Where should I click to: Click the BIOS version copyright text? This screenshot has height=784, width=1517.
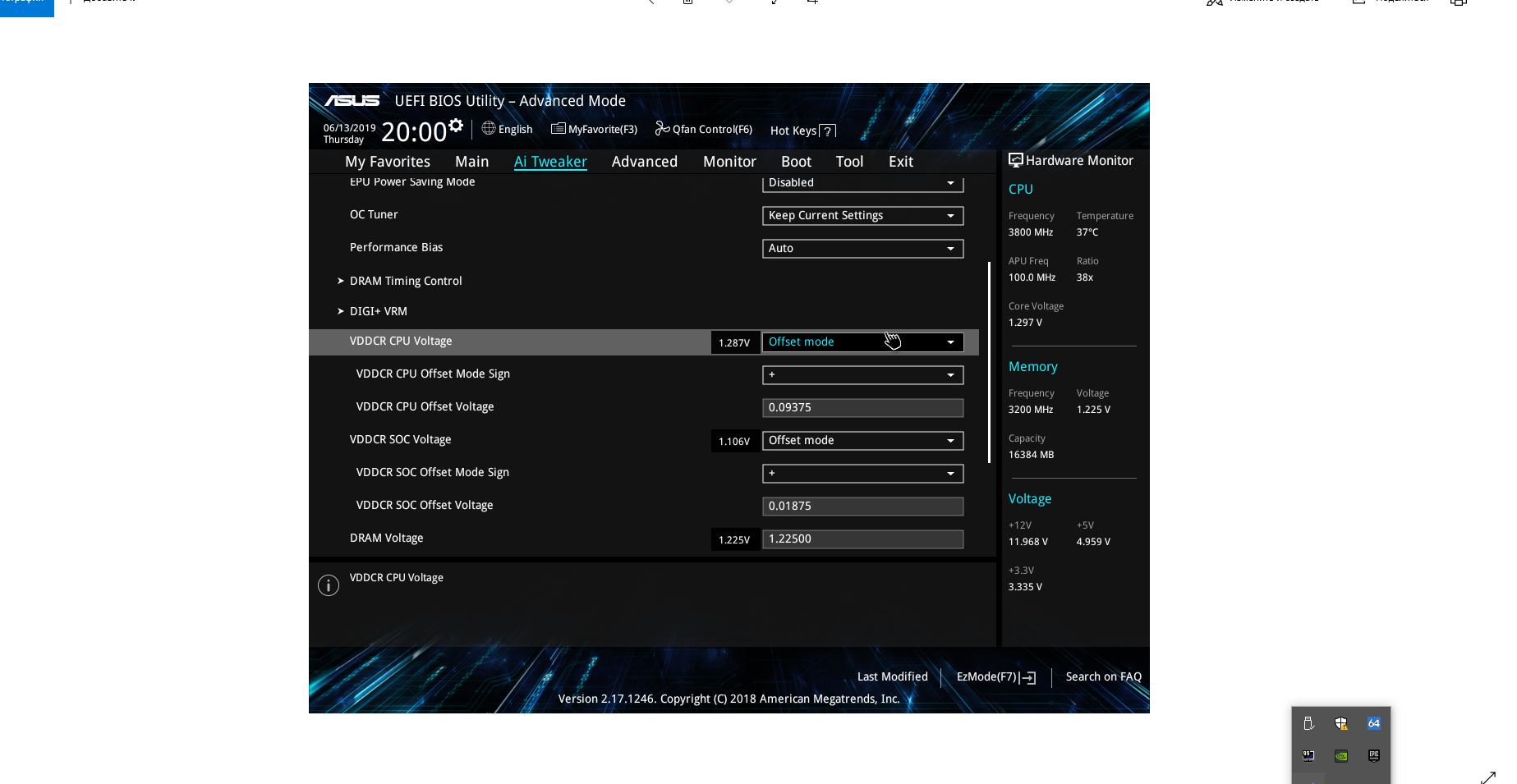click(x=729, y=699)
